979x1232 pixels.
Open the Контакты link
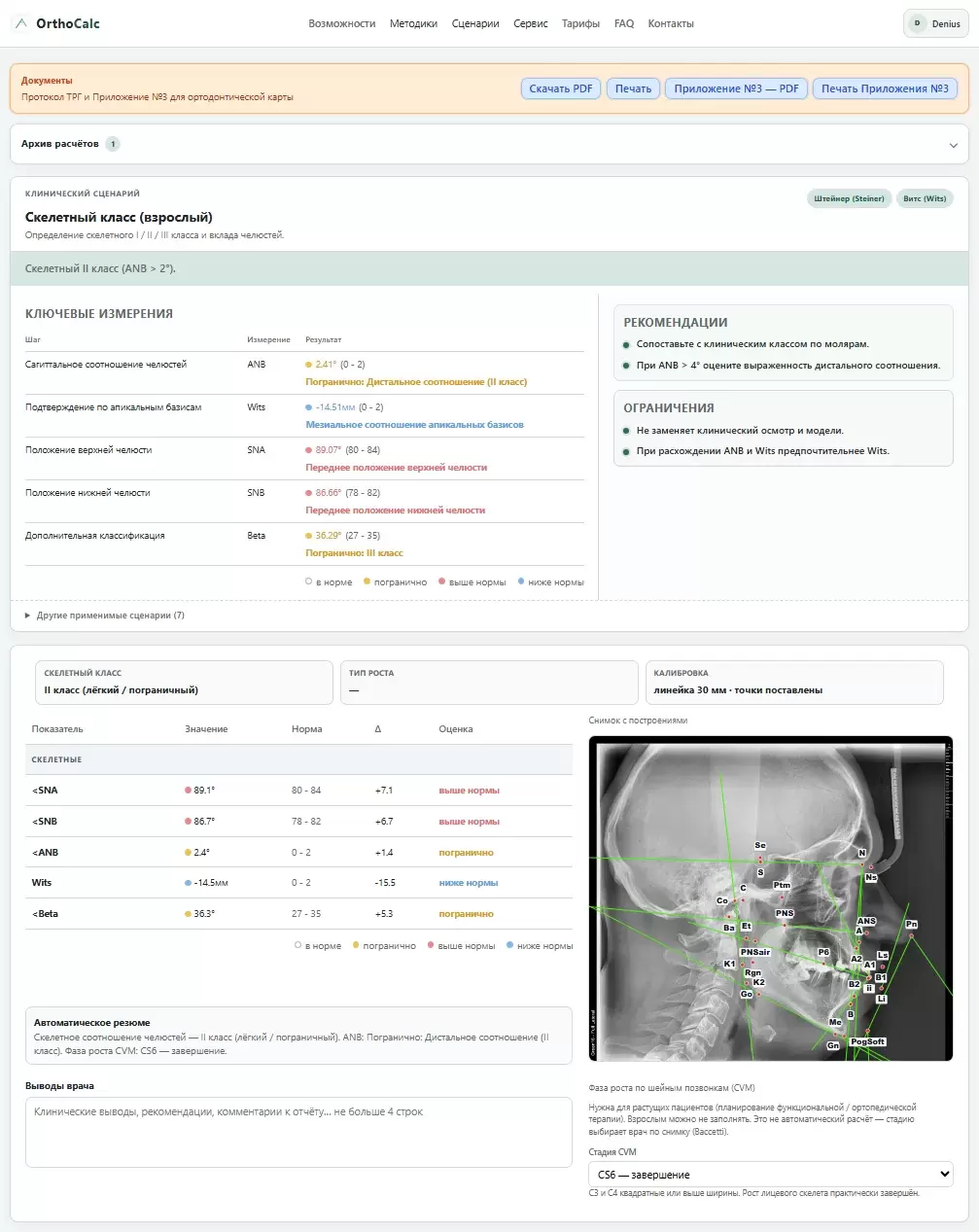(671, 23)
